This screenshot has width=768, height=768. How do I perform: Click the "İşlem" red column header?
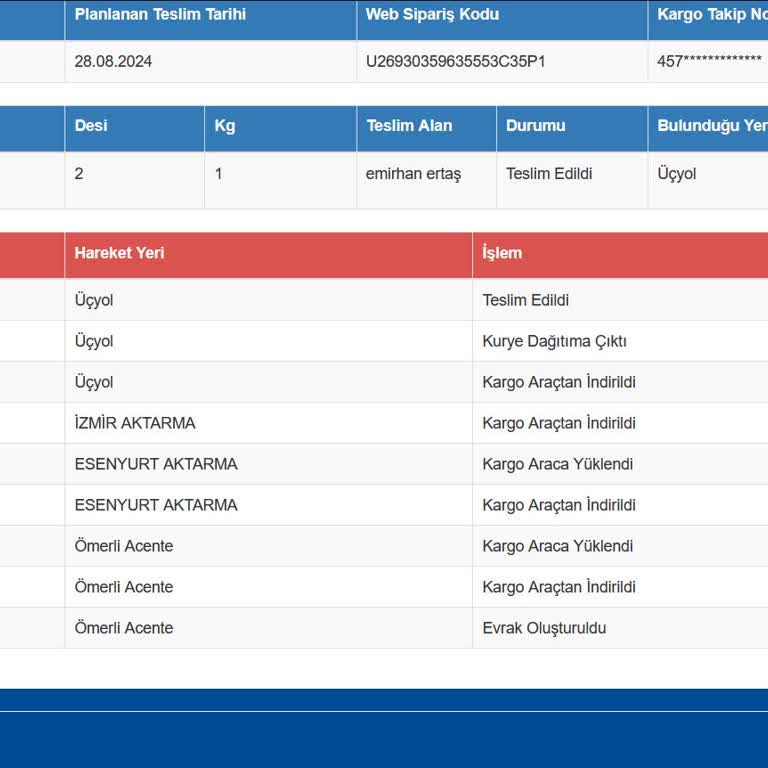[x=502, y=253]
